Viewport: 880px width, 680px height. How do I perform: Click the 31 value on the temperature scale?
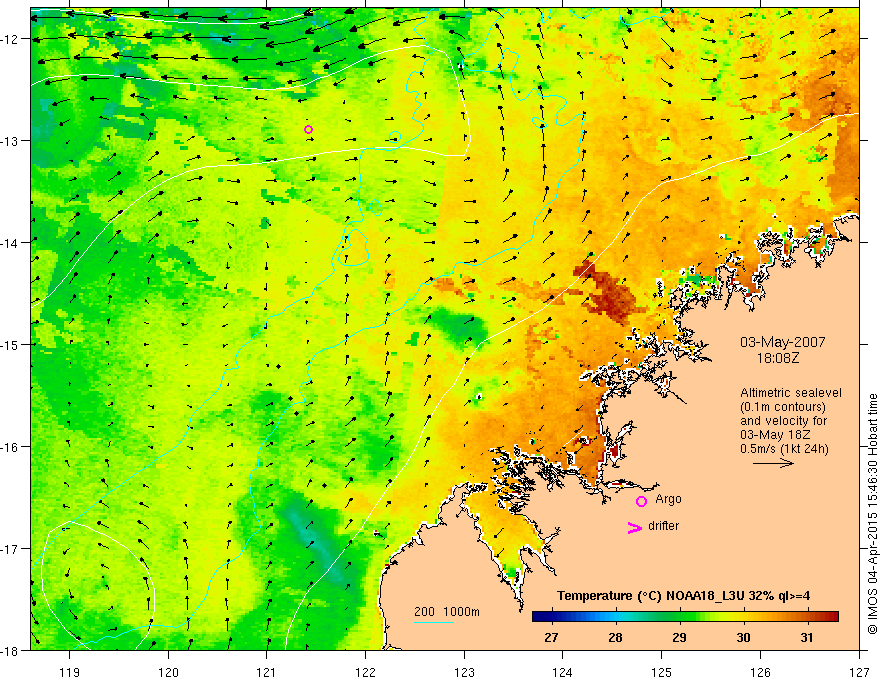click(x=806, y=637)
